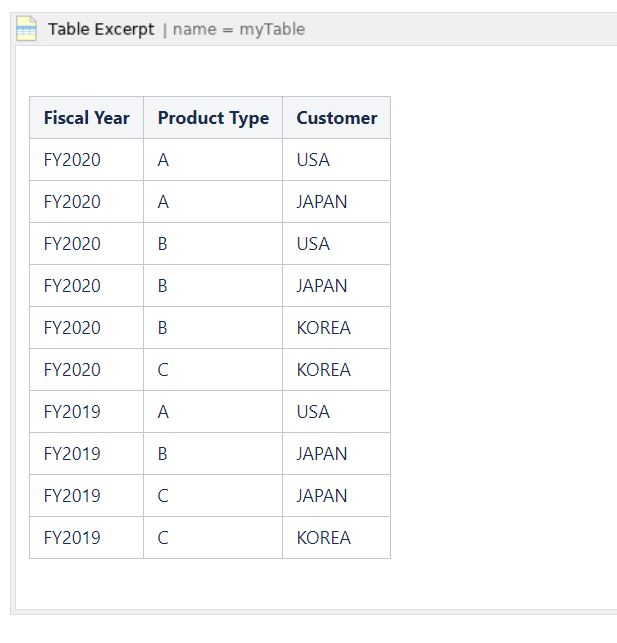The height and width of the screenshot is (643, 617).
Task: Click USA in the FY2019 product A row
Action: click(x=313, y=411)
